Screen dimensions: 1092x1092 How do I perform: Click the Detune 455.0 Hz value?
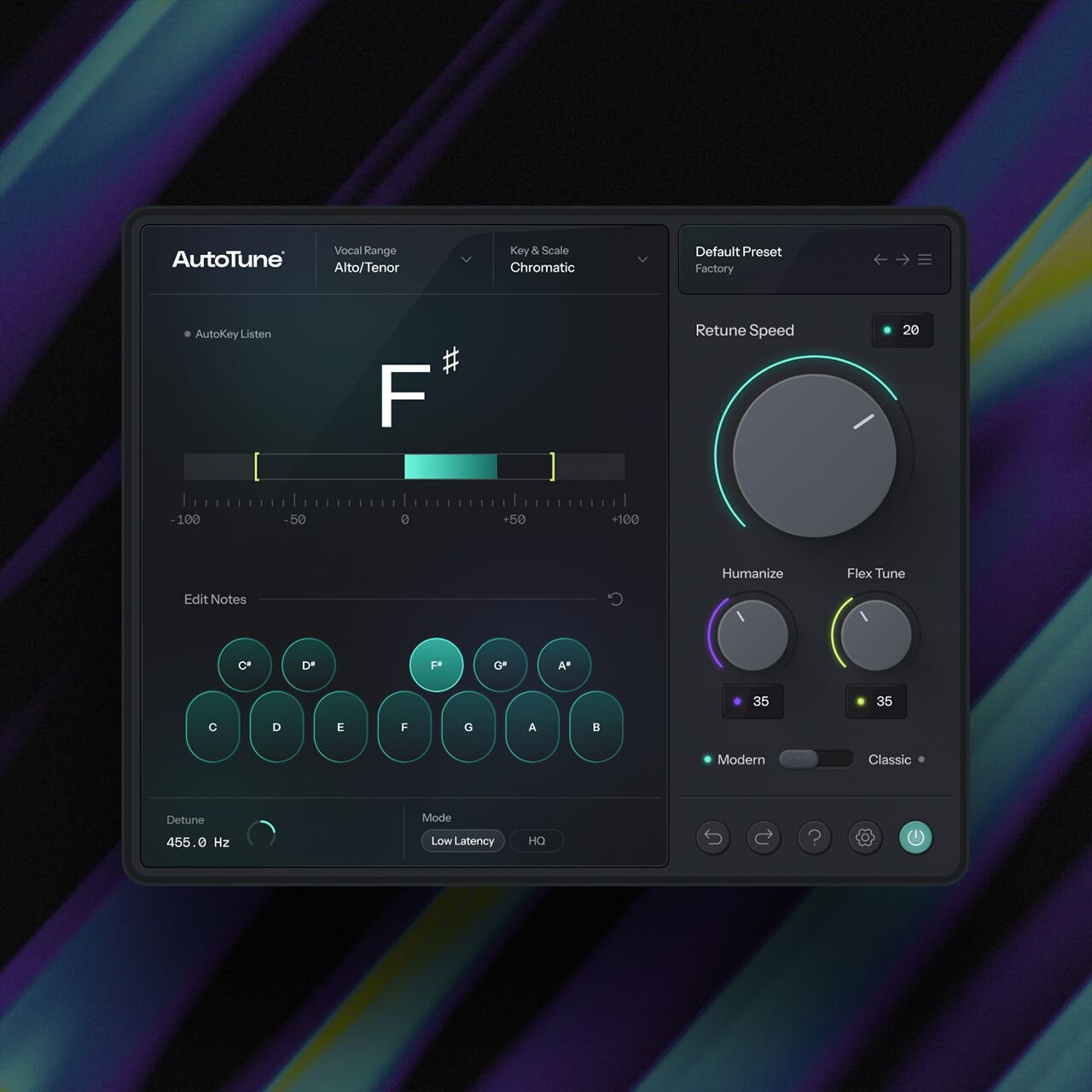198,842
